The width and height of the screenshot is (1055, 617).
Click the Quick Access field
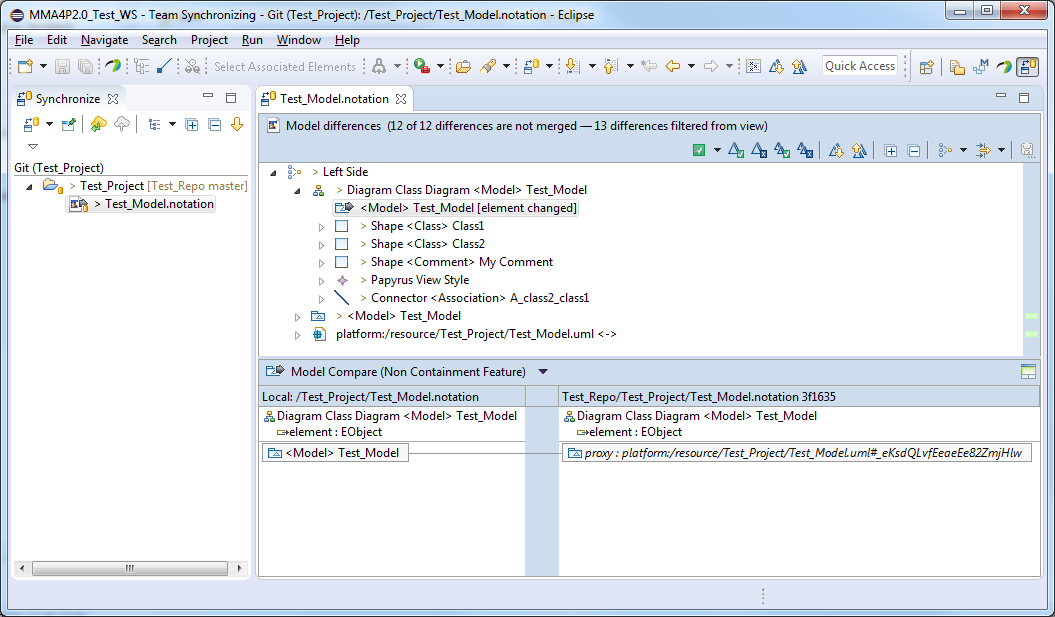point(860,66)
